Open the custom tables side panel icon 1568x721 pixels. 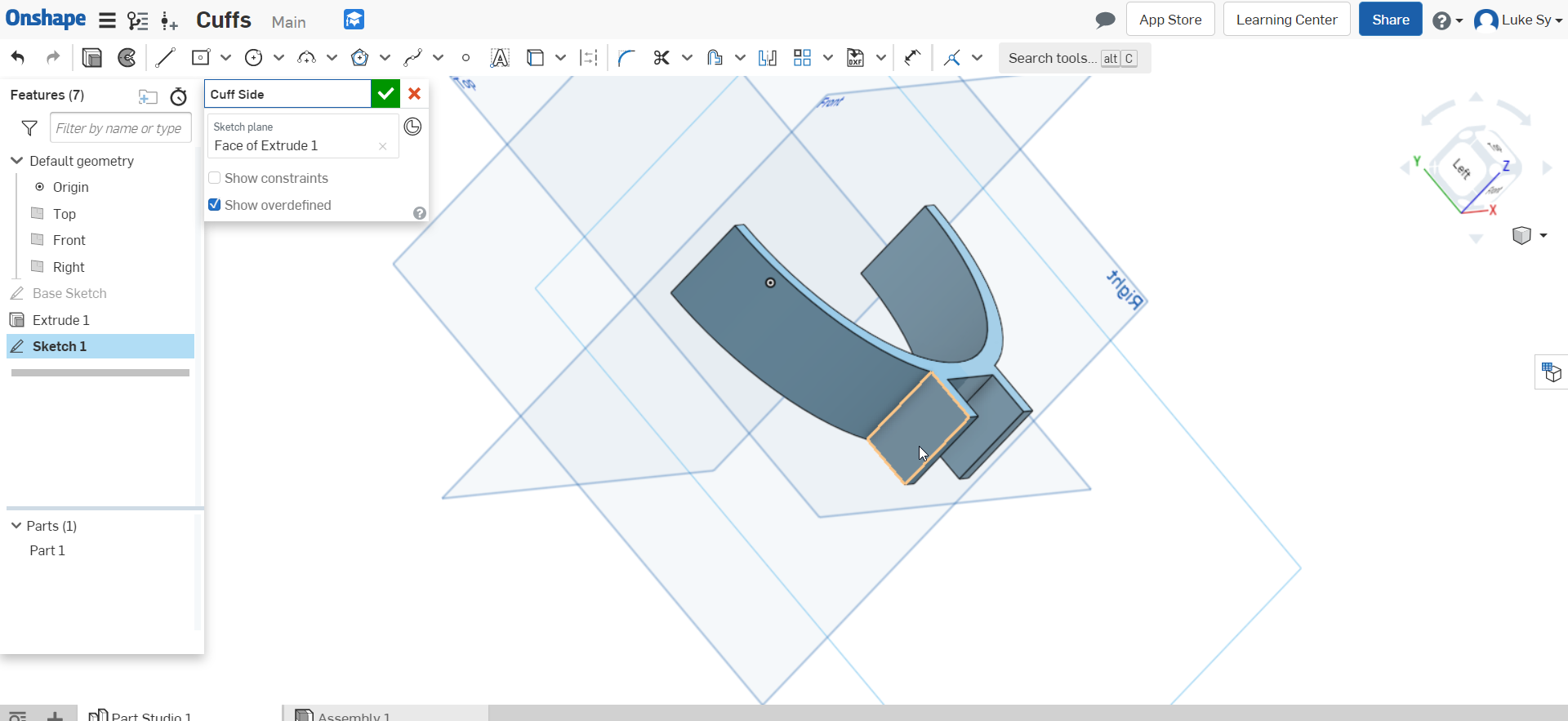pos(1551,372)
